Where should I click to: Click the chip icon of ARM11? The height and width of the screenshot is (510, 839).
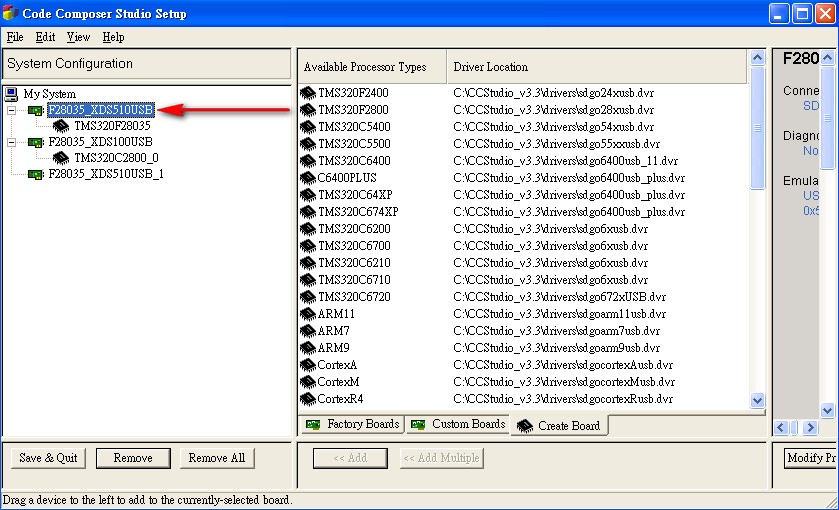308,314
